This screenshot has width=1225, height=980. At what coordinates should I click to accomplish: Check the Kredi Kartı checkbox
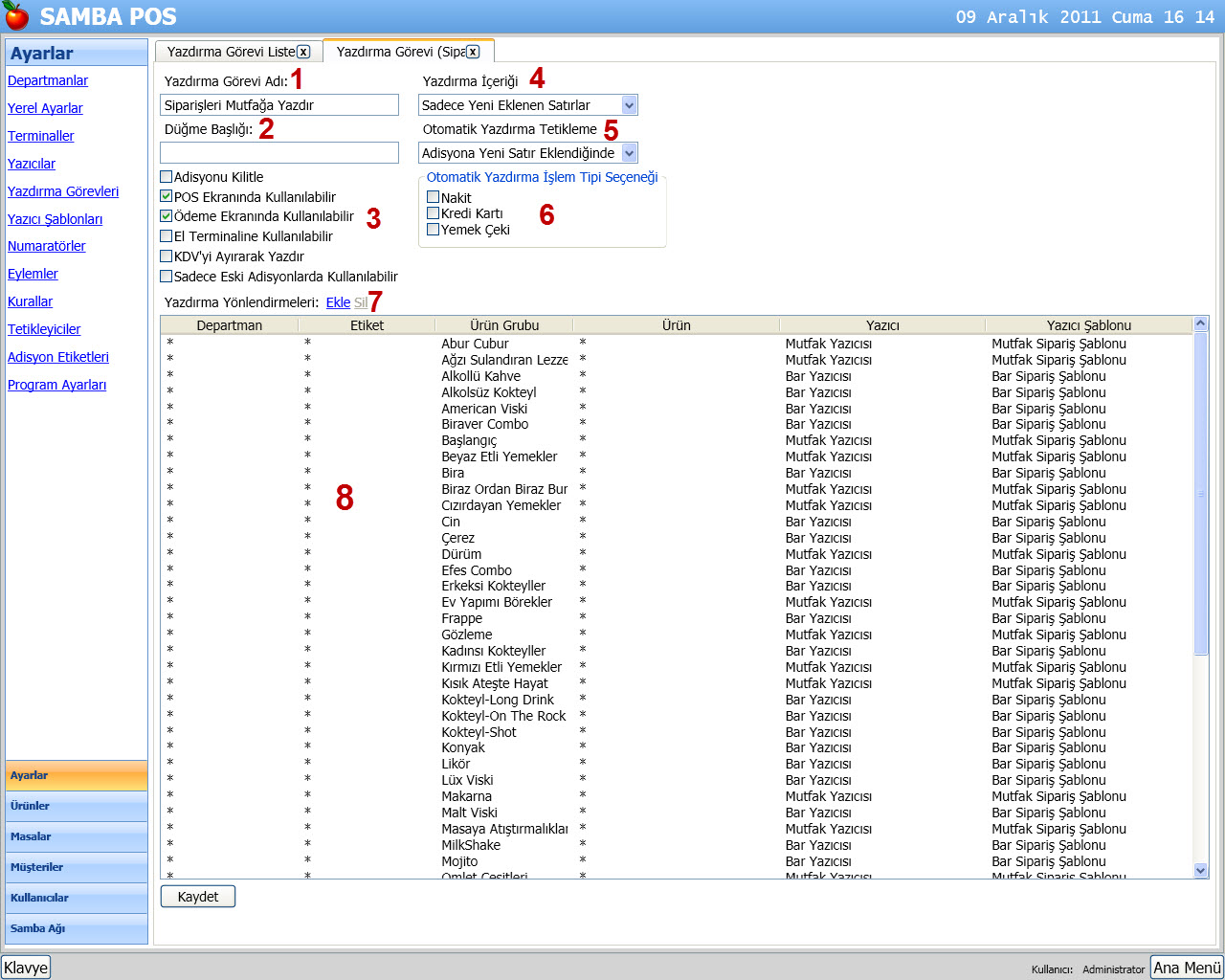(x=434, y=213)
